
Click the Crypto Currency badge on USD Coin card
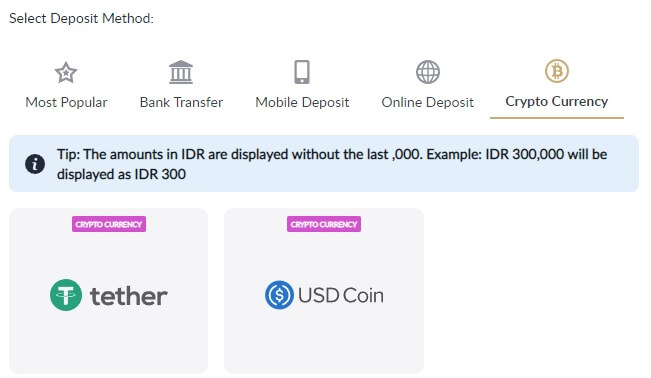coord(324,224)
